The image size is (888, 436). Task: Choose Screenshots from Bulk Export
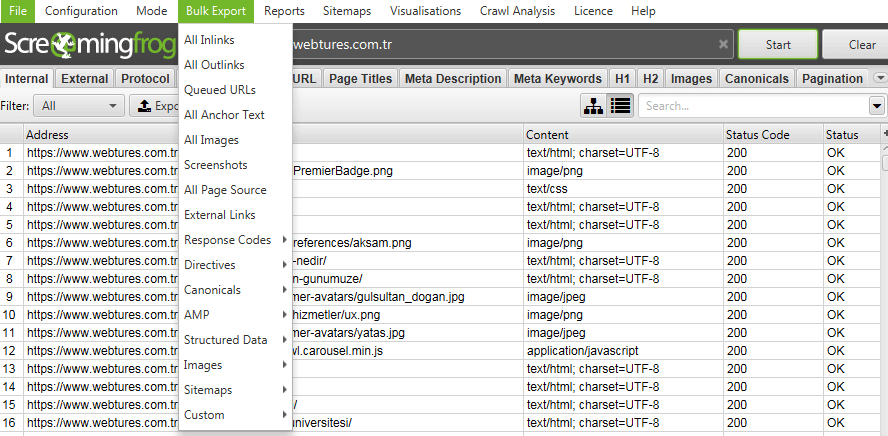pyautogui.click(x=236, y=165)
